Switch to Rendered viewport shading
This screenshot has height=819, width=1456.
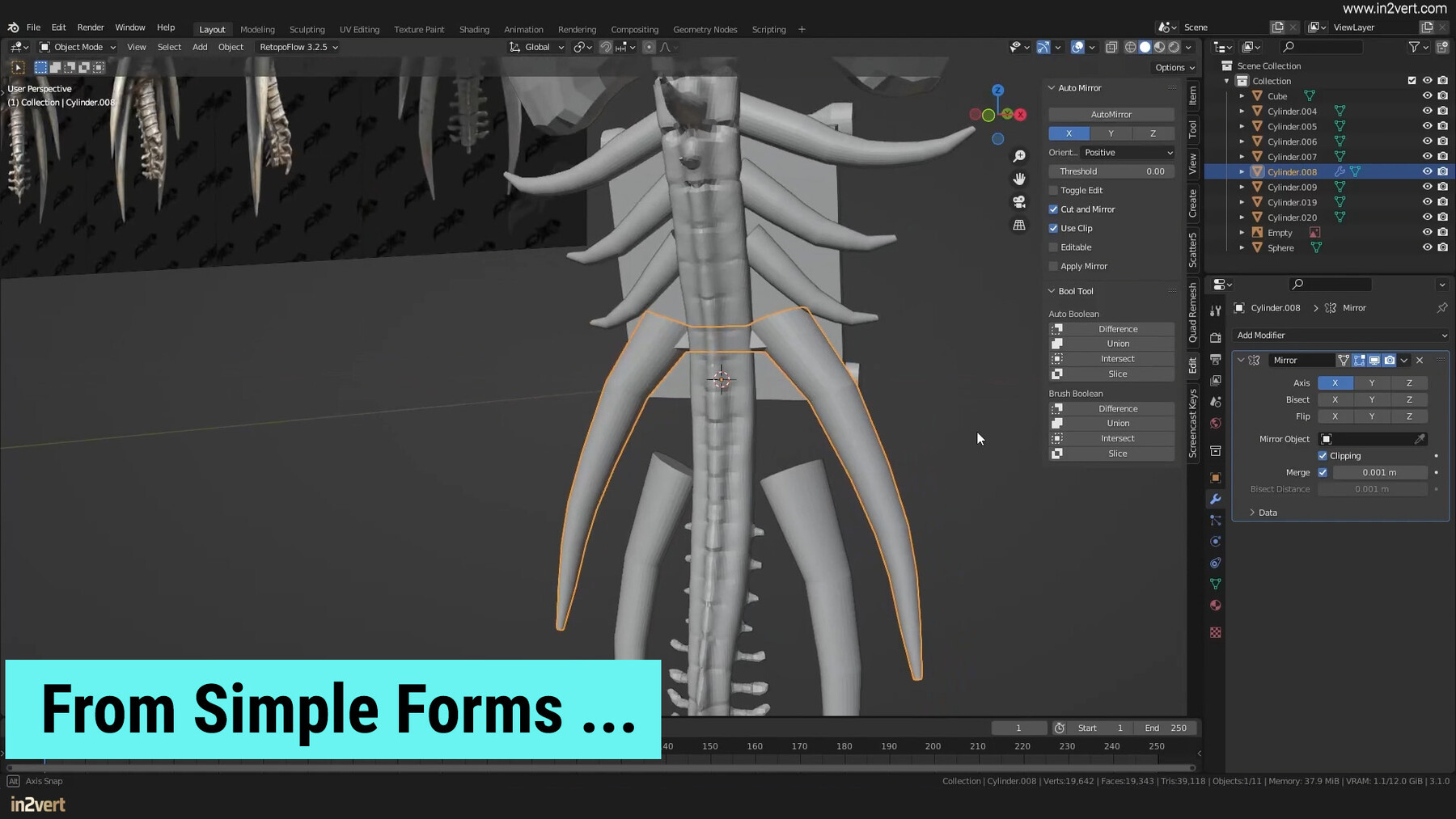[x=1174, y=47]
